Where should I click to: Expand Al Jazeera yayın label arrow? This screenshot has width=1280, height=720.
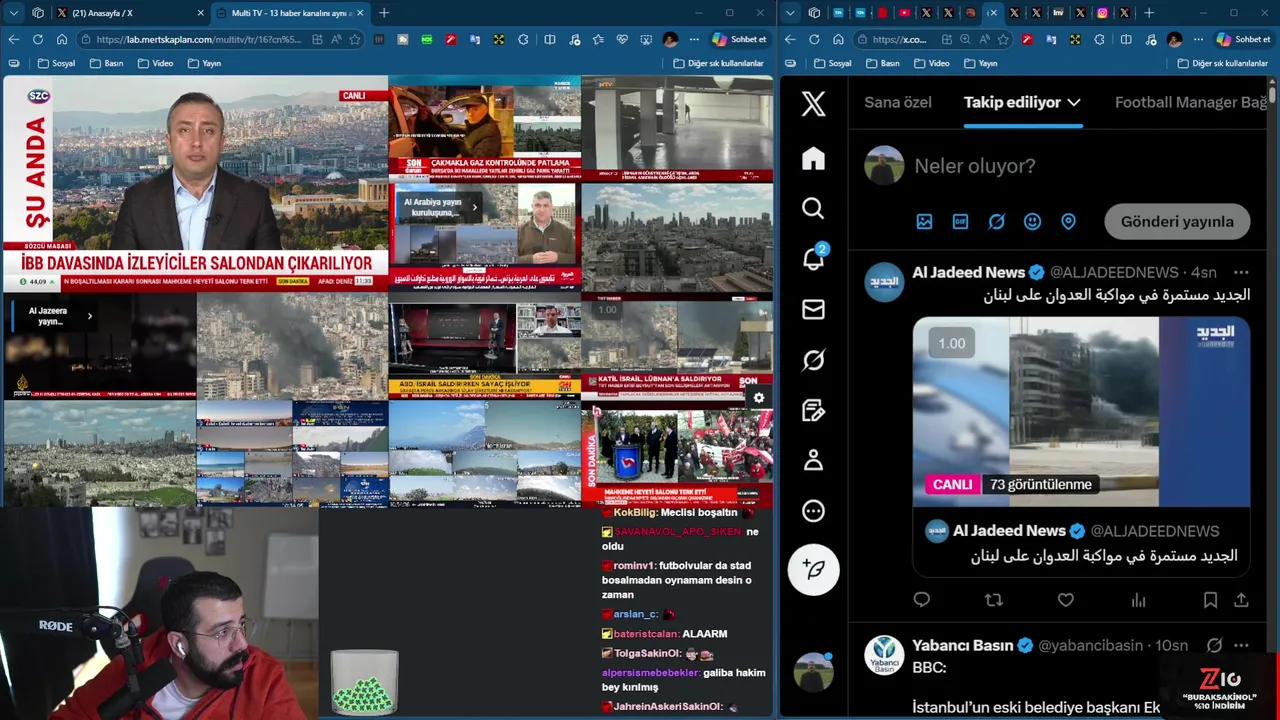[89, 316]
